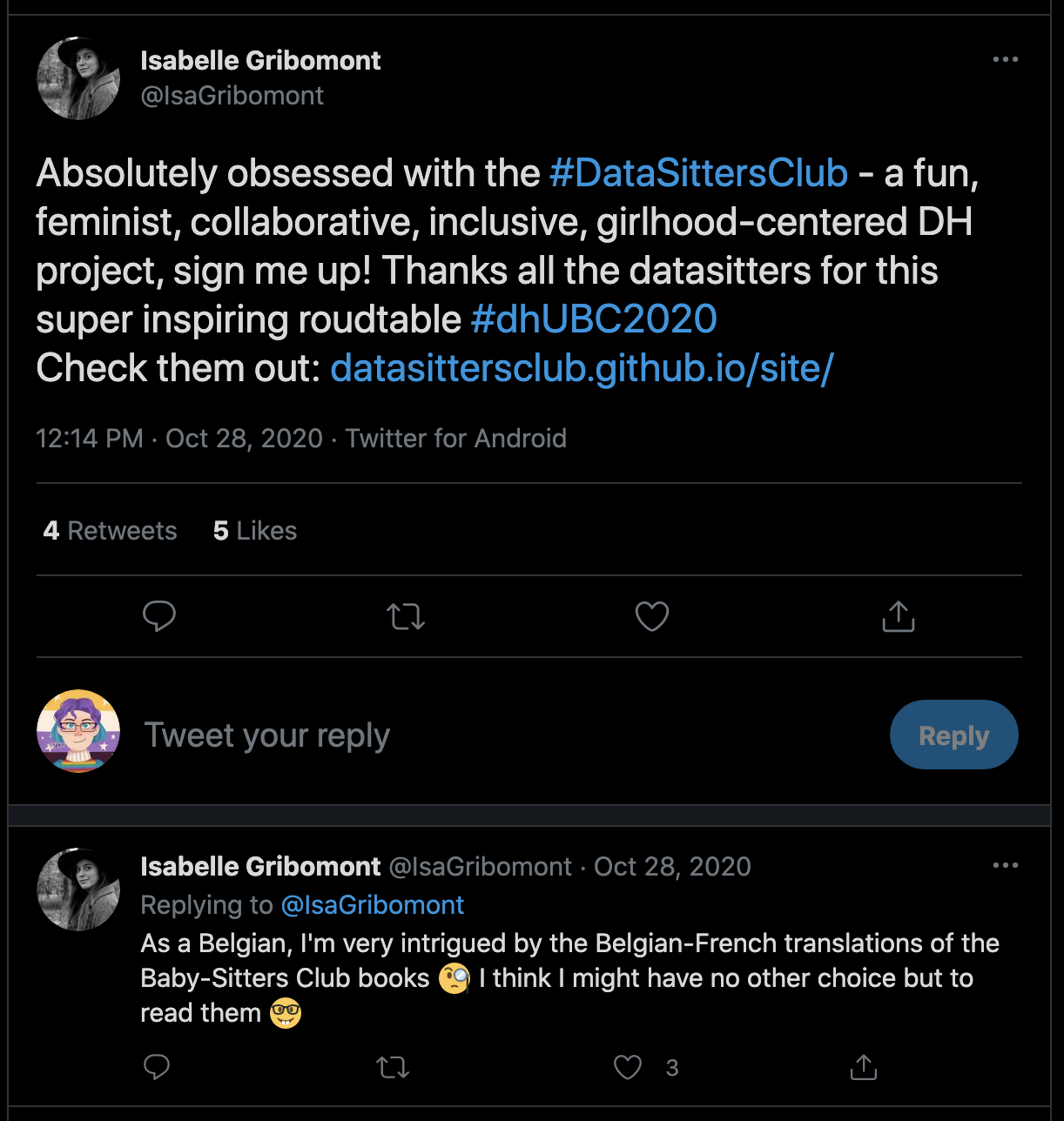Click the heart icon to like the tweet
This screenshot has width=1064, height=1121.
(651, 616)
